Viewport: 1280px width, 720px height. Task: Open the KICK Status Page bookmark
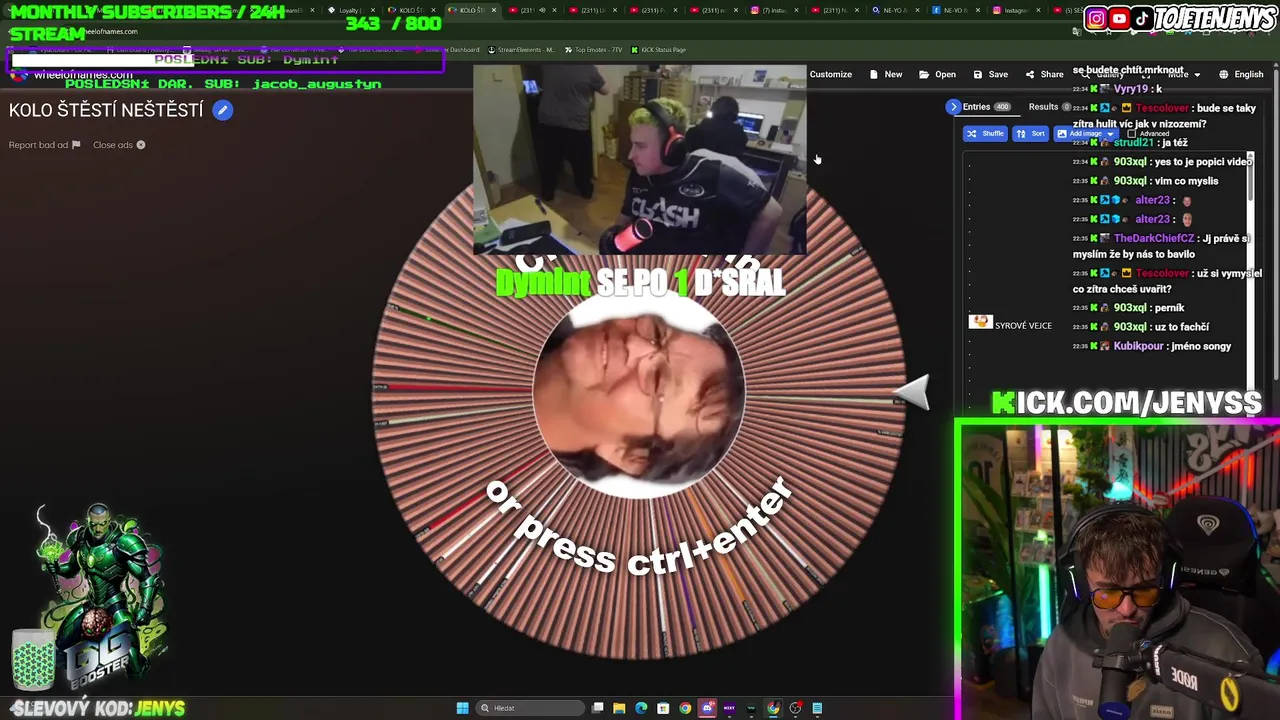[658, 50]
